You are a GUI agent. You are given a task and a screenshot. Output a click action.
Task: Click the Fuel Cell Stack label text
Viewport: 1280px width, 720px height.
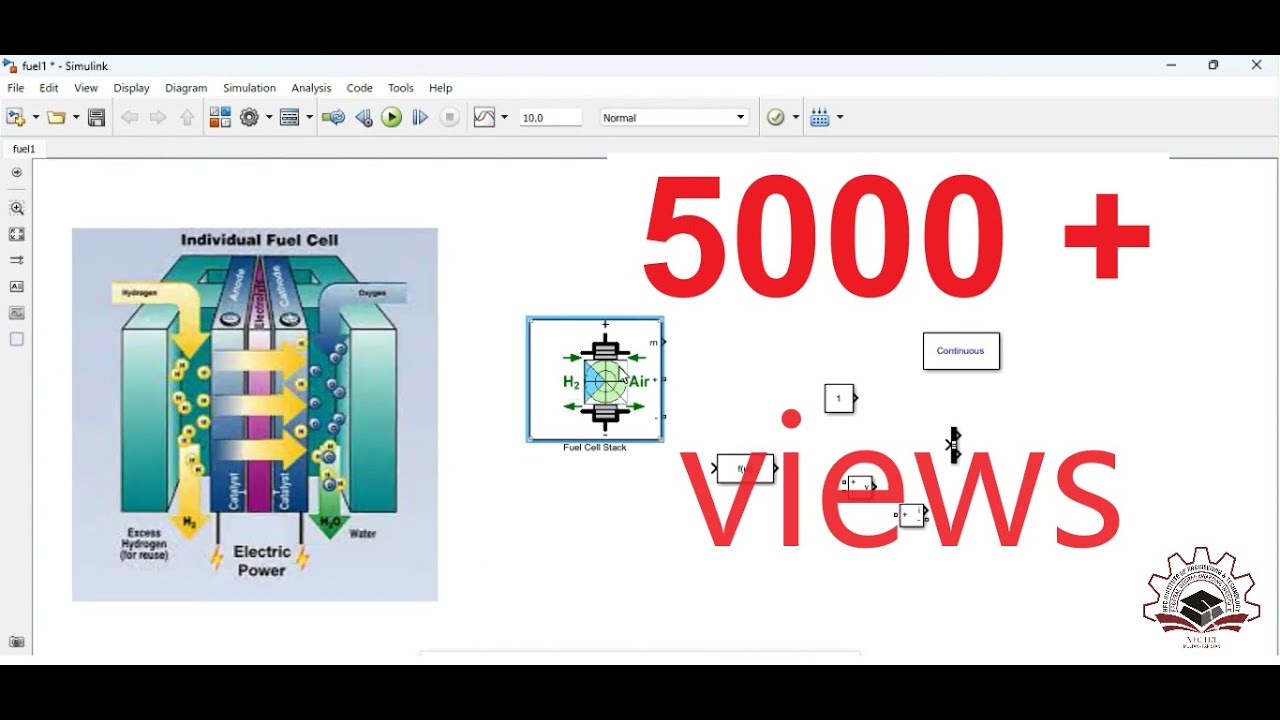595,448
